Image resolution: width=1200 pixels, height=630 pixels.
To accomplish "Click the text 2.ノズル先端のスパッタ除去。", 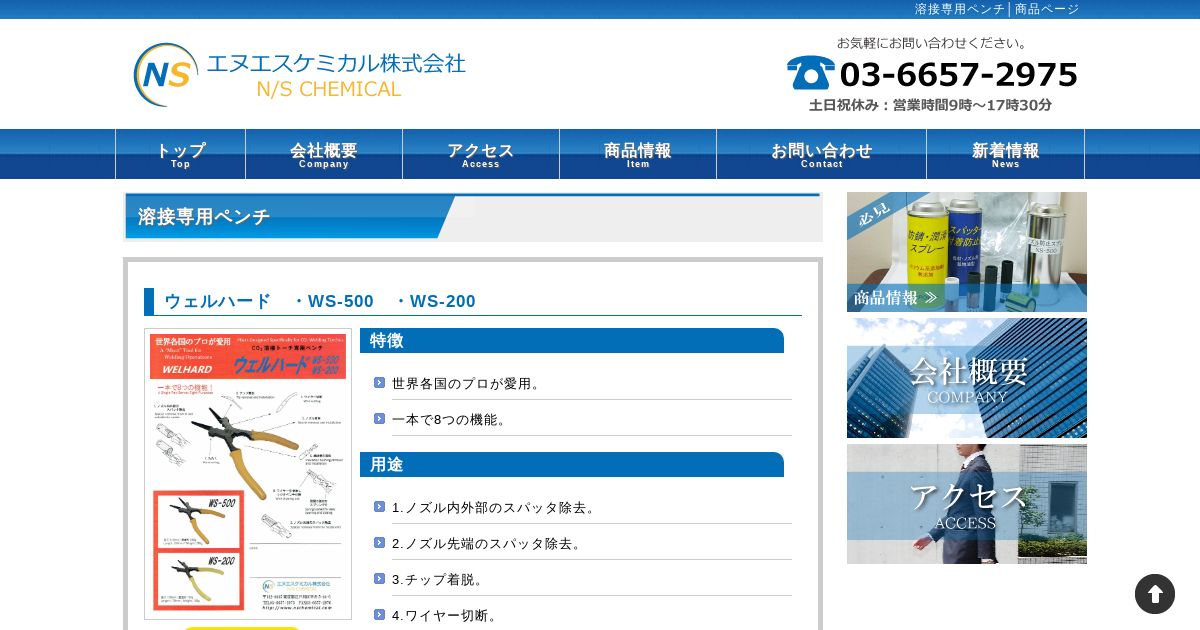I will coord(488,543).
